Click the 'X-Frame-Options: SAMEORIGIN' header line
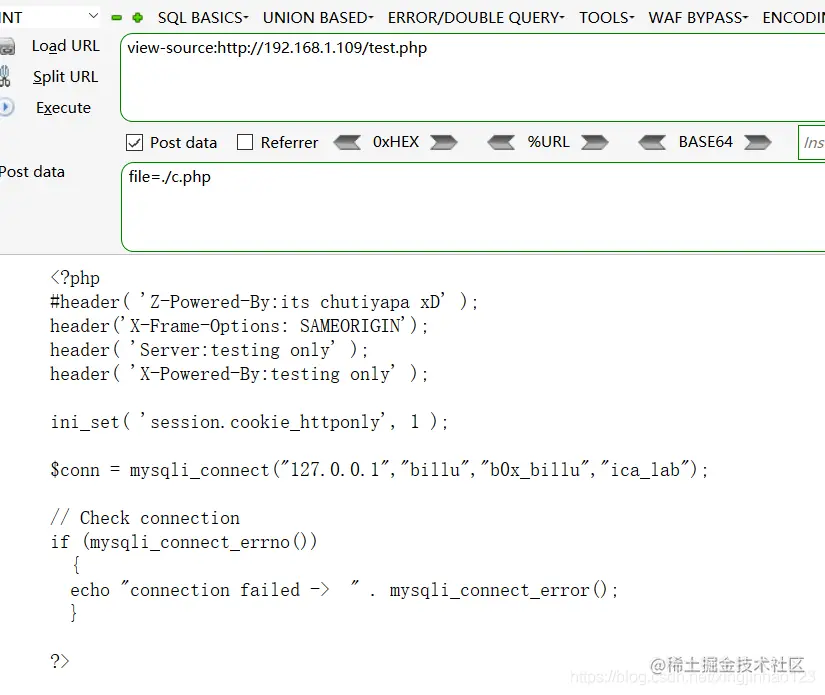This screenshot has width=825, height=695. pos(239,326)
